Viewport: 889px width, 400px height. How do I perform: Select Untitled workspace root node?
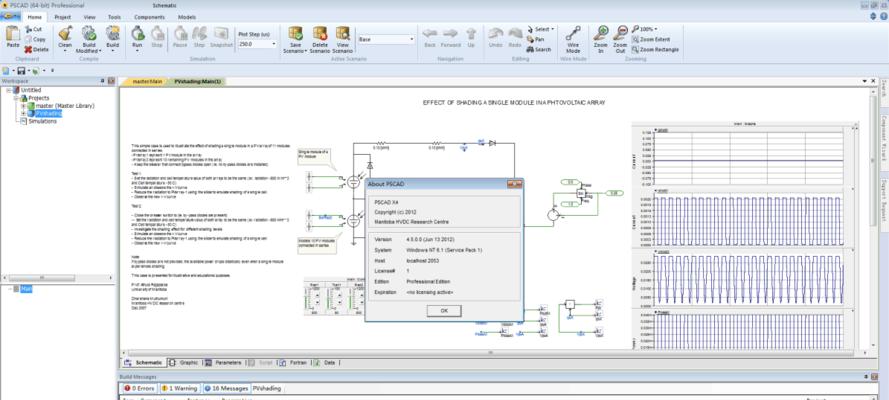31,90
